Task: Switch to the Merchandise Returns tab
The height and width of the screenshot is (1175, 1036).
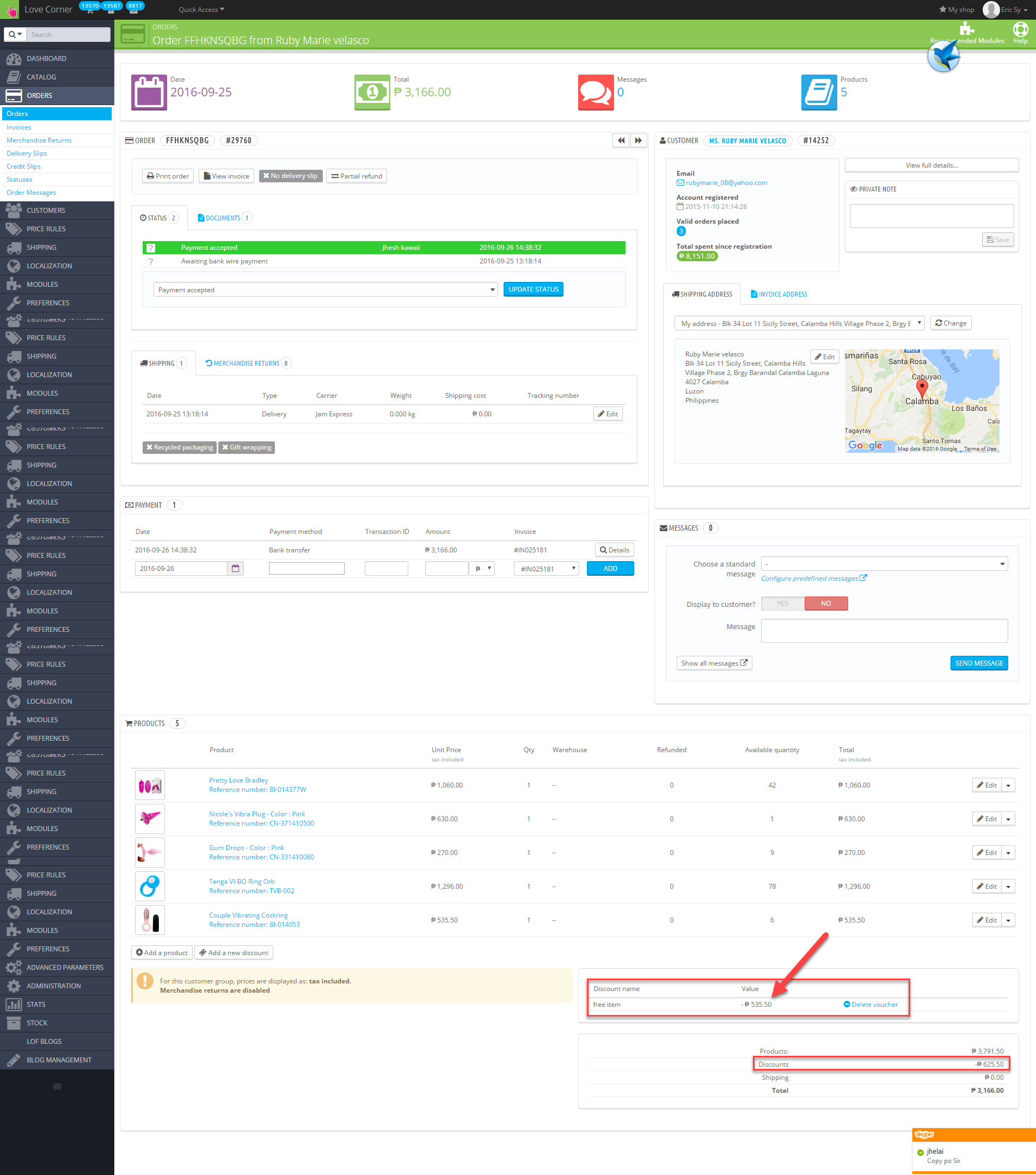Action: [248, 364]
